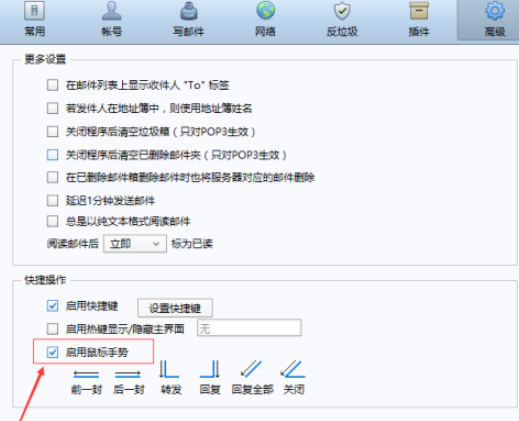The height and width of the screenshot is (421, 519).
Task: Click the 快捷操作 group heading
Action: 45,280
